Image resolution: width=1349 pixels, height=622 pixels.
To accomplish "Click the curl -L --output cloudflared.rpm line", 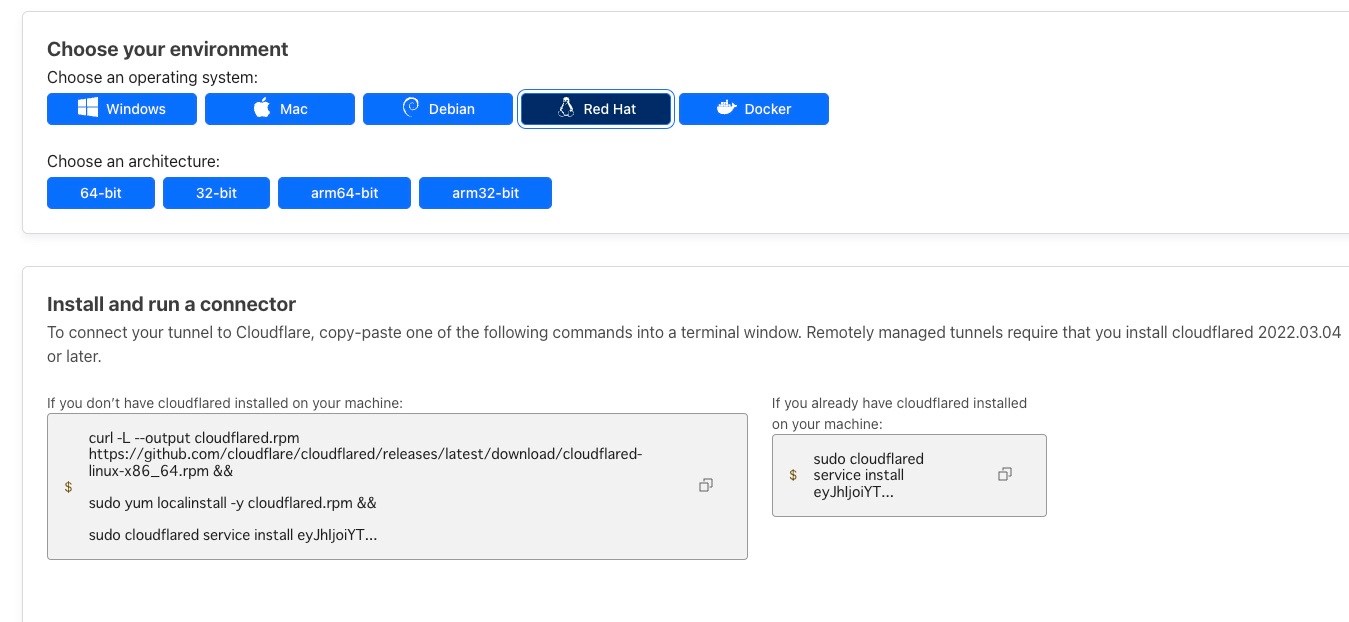I will click(194, 438).
